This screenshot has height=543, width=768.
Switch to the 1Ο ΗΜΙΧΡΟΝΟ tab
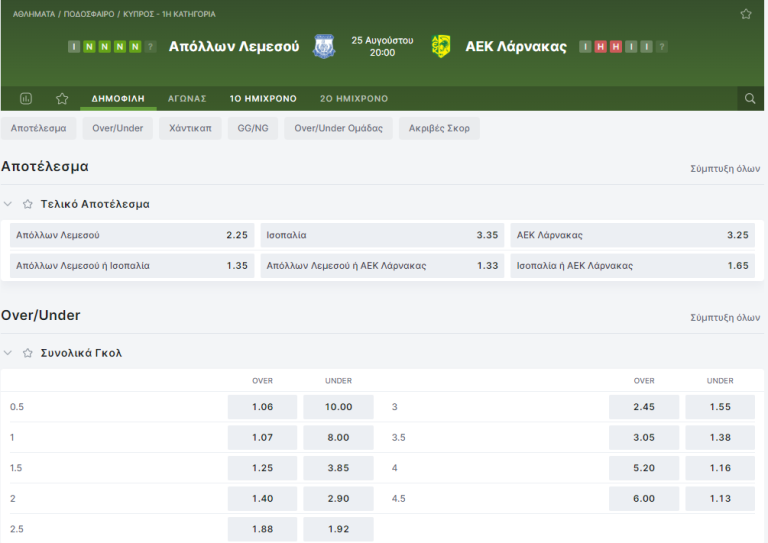[263, 99]
